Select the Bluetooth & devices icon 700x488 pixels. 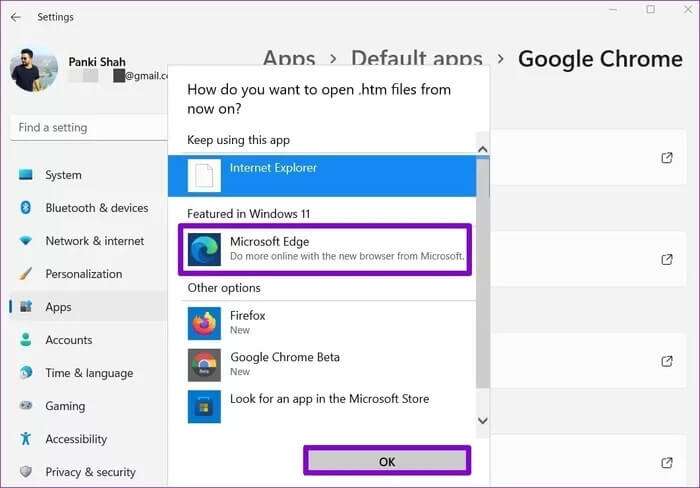(26, 208)
